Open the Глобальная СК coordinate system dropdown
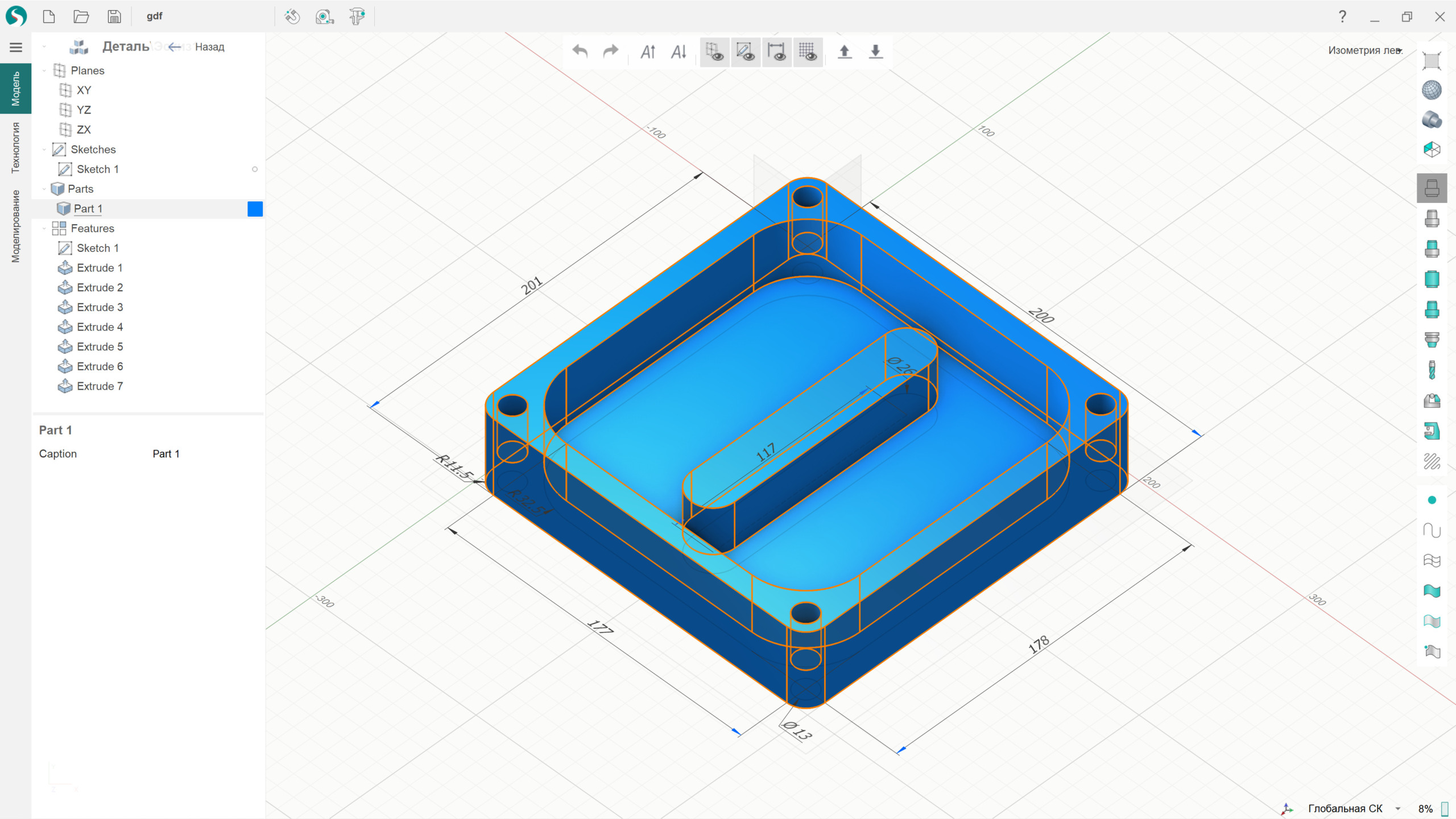Image resolution: width=1456 pixels, height=819 pixels. point(1398,808)
